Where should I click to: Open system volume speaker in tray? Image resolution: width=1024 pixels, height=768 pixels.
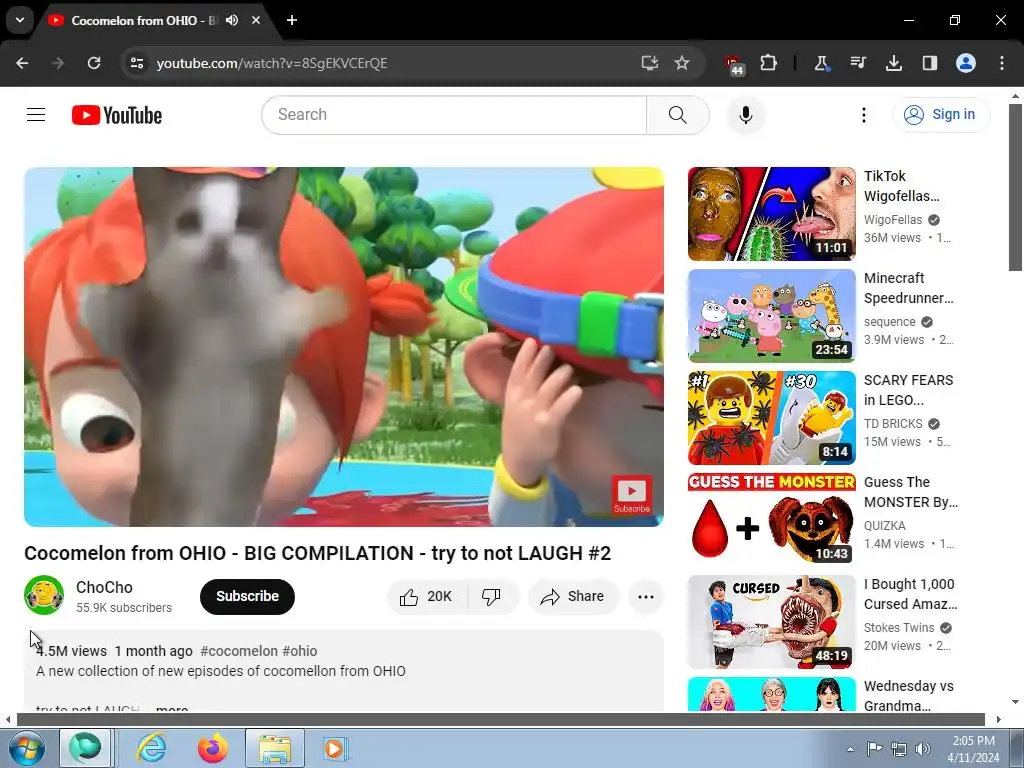pos(922,749)
